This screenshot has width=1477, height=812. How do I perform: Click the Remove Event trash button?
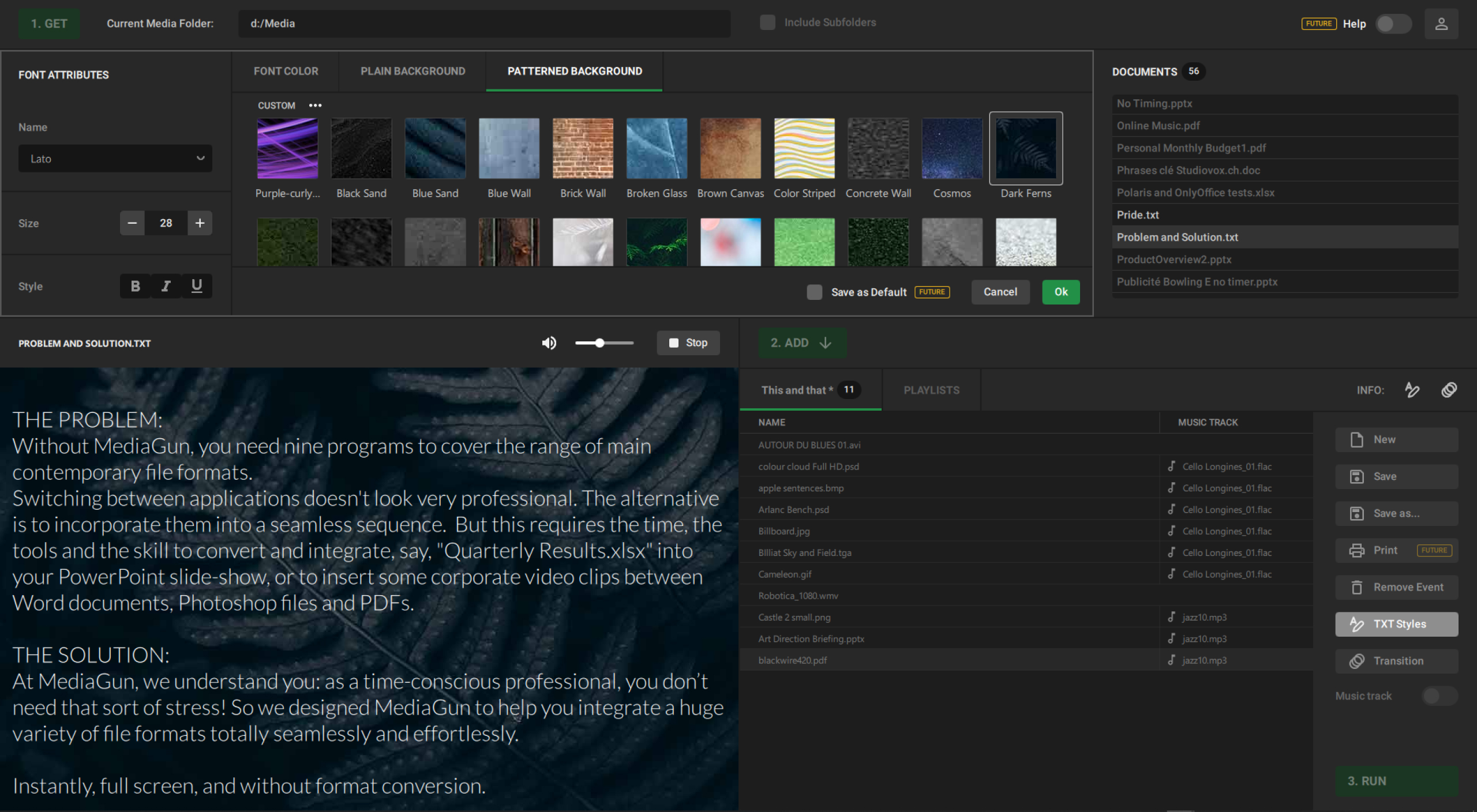point(1396,587)
